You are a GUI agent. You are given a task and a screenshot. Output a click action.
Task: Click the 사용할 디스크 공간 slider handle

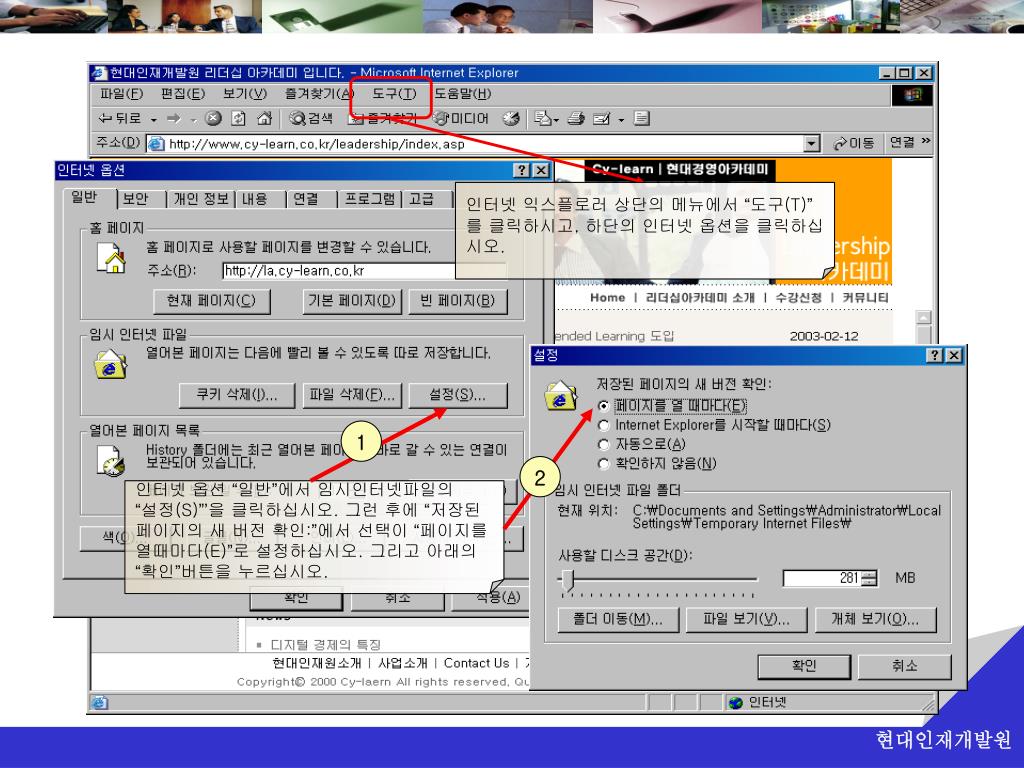568,580
